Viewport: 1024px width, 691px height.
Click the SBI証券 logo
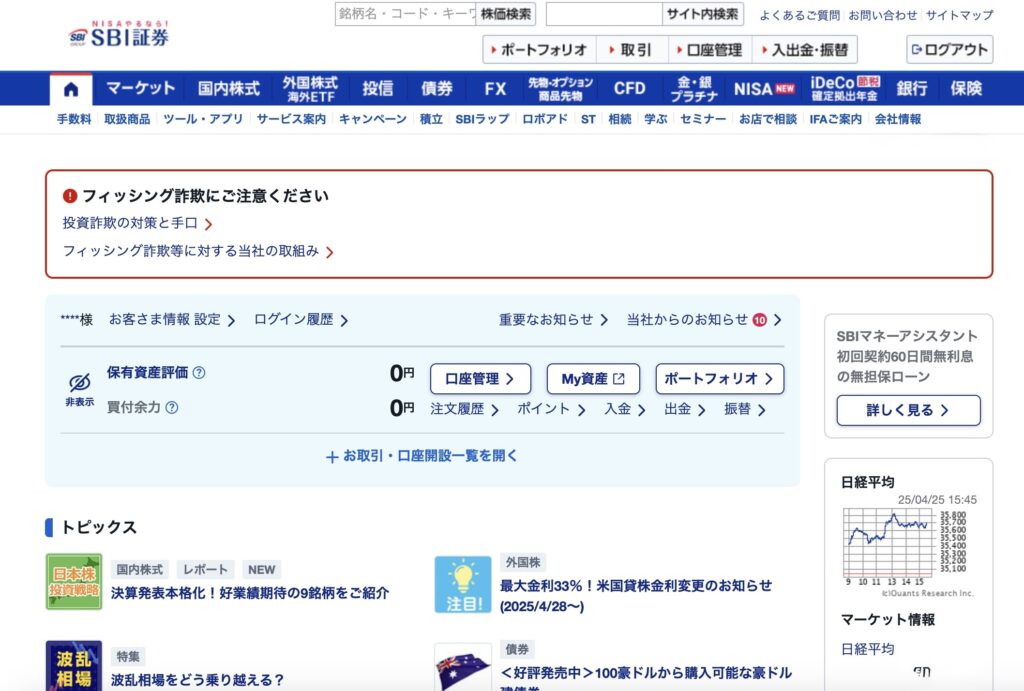pyautogui.click(x=119, y=34)
